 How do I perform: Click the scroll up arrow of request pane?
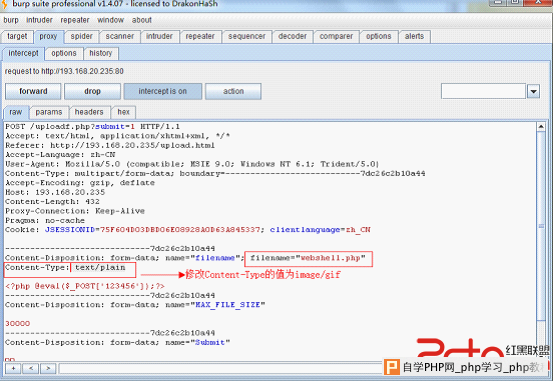click(541, 126)
